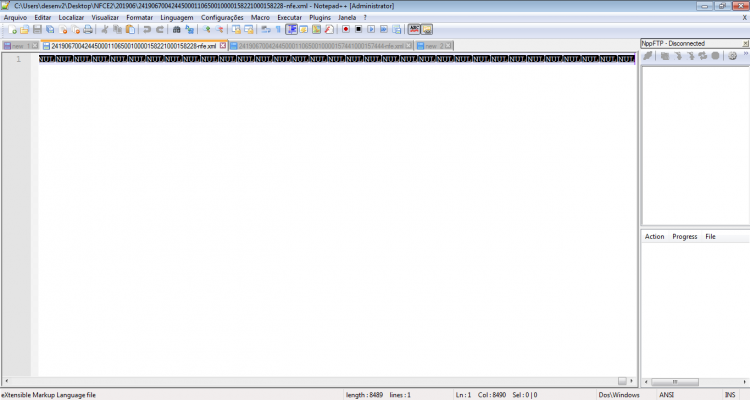Click the Replace toolbar icon

pyautogui.click(x=190, y=30)
